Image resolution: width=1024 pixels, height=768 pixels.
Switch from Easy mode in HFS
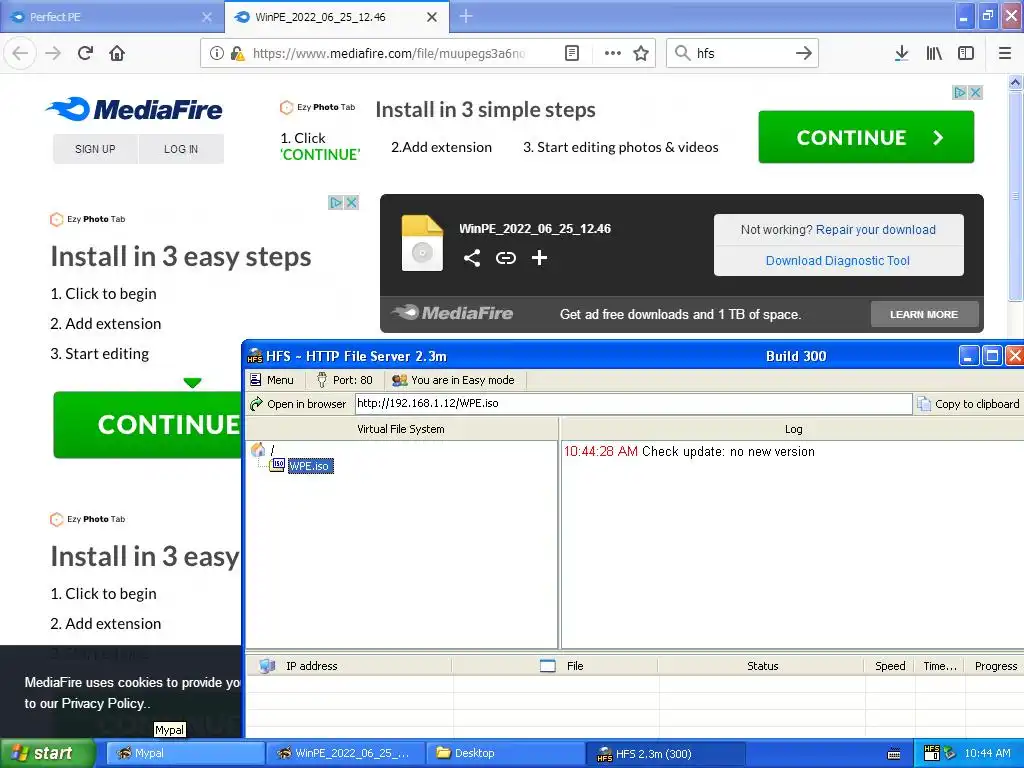click(453, 380)
